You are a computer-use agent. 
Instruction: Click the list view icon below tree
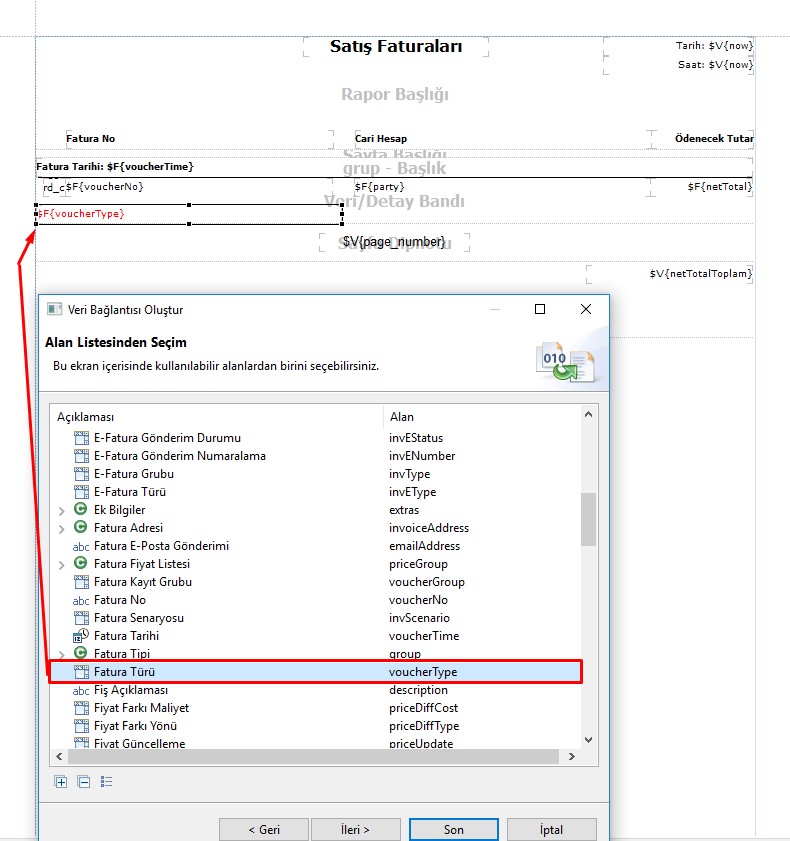106,782
